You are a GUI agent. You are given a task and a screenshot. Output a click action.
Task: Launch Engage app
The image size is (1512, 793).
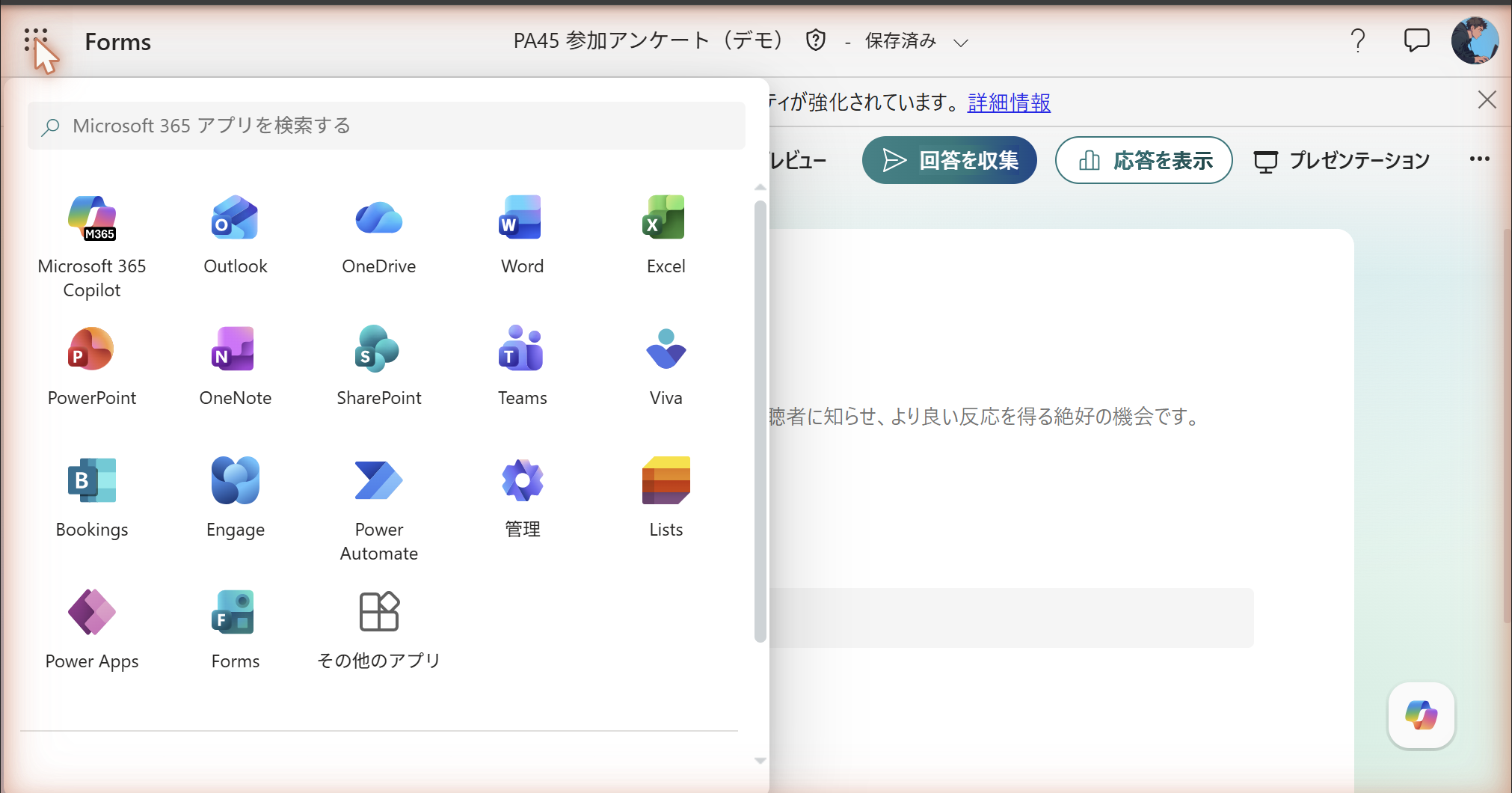pos(236,498)
